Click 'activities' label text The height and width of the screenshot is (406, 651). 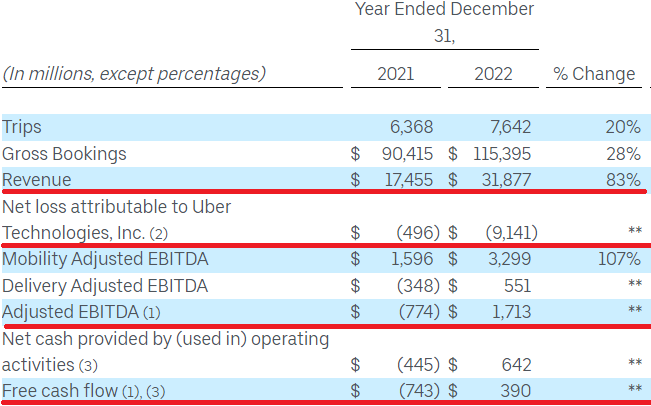(38, 365)
